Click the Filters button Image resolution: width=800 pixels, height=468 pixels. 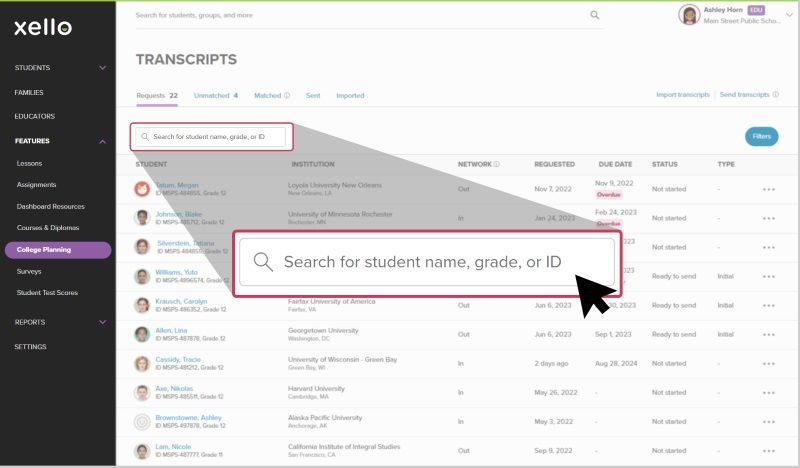[x=761, y=136]
